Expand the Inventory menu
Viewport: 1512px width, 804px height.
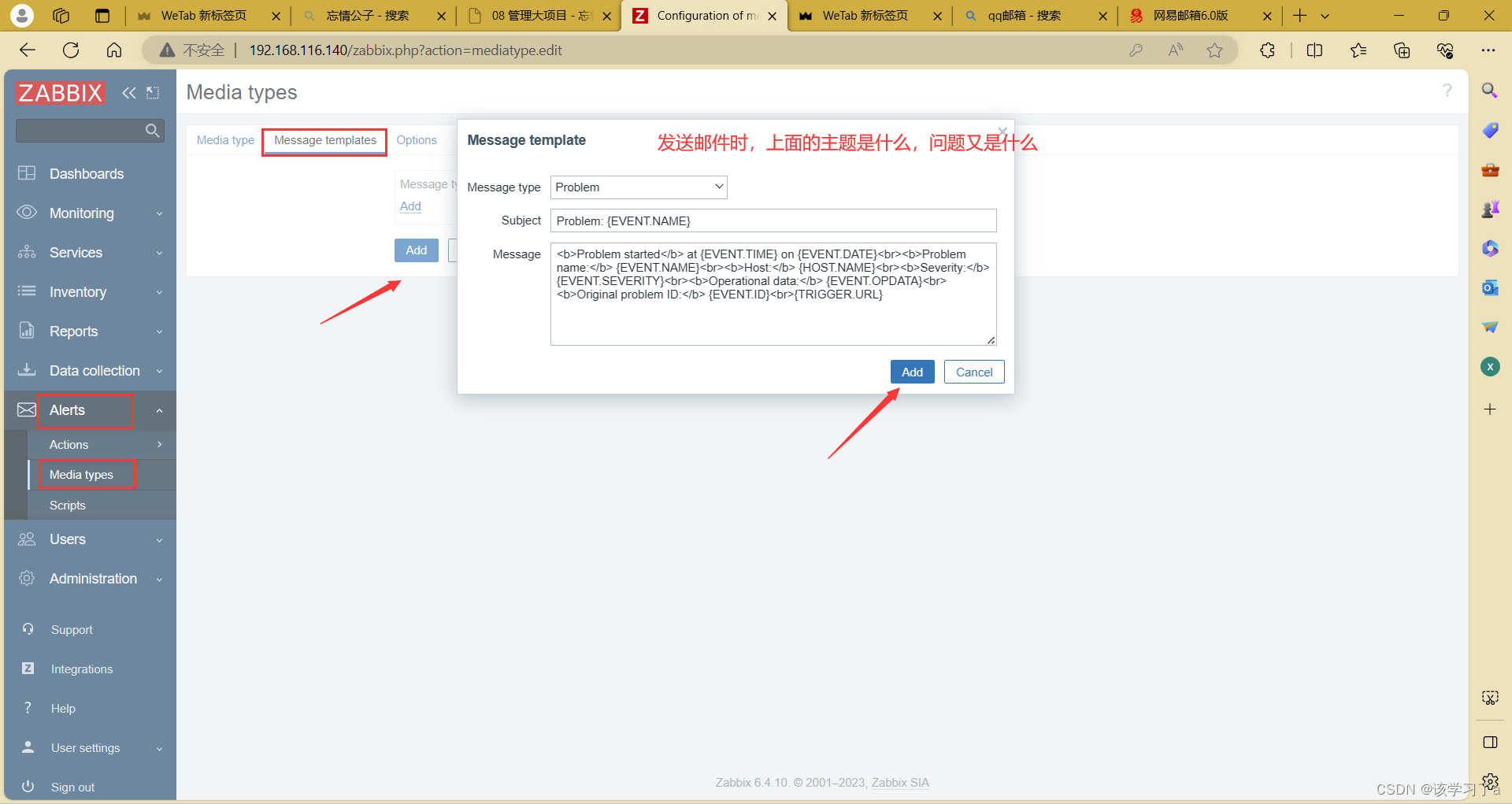click(x=91, y=292)
